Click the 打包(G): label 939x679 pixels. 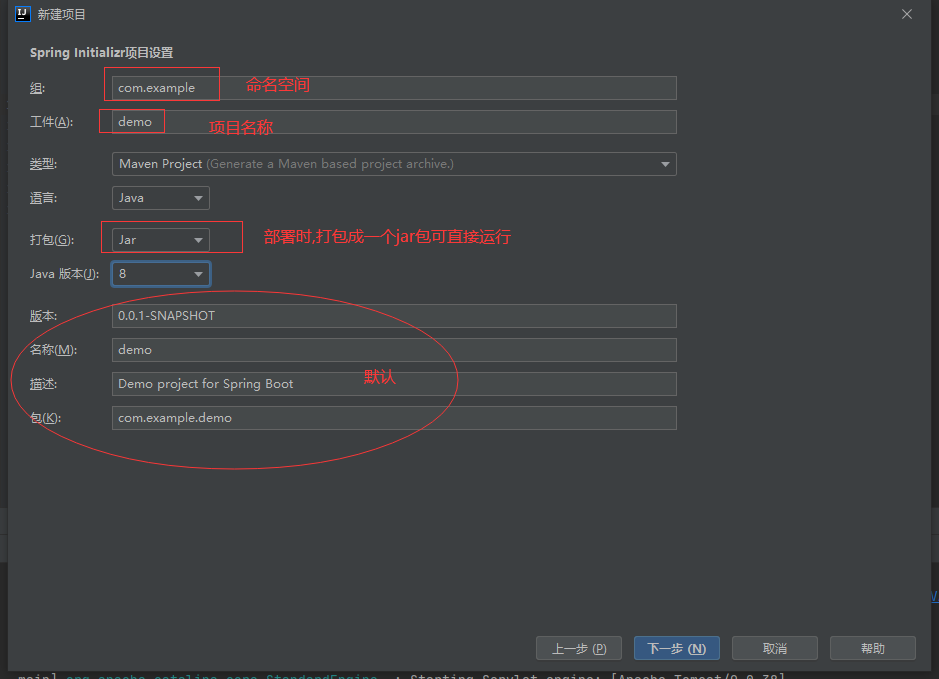(52, 240)
